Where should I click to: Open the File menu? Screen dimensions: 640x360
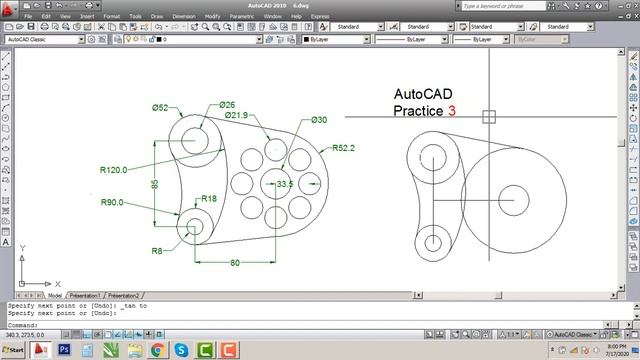28,17
